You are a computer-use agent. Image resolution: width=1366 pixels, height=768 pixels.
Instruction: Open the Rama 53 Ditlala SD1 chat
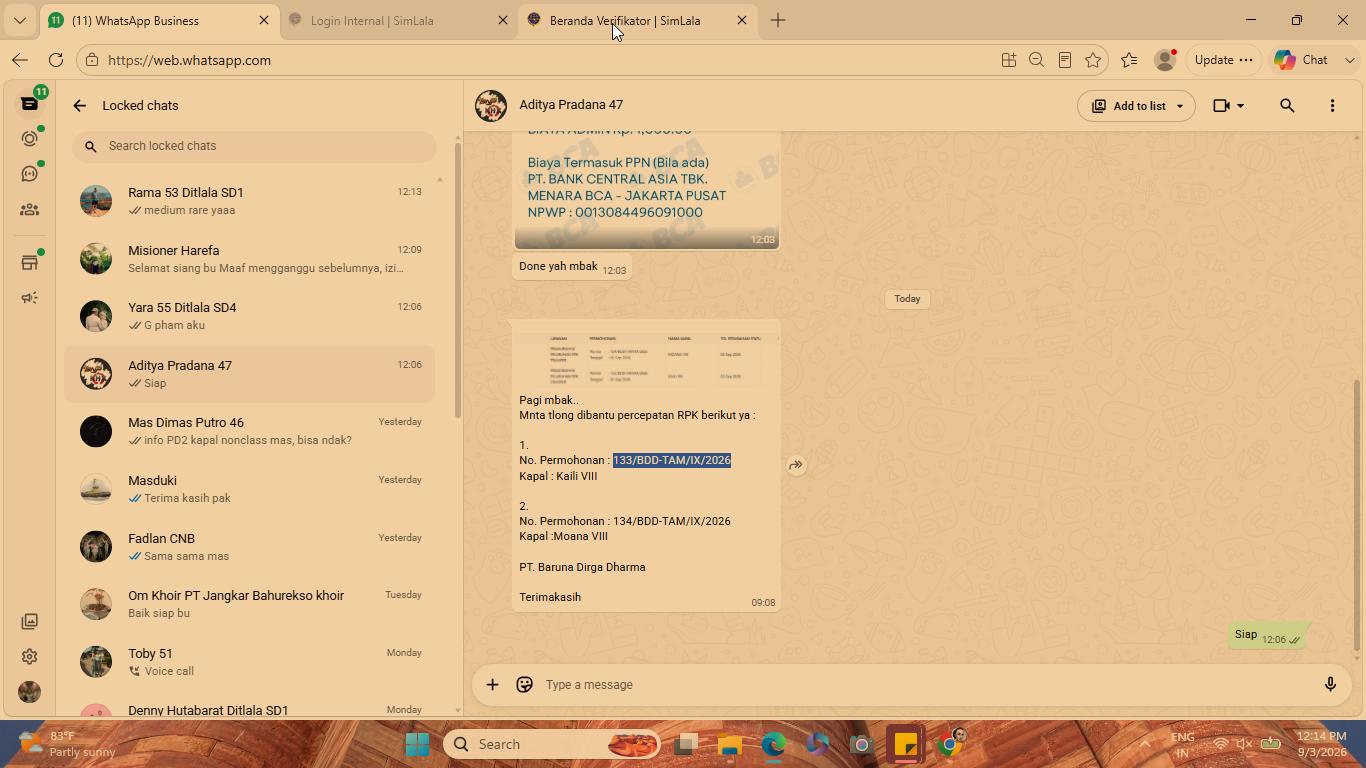point(250,201)
